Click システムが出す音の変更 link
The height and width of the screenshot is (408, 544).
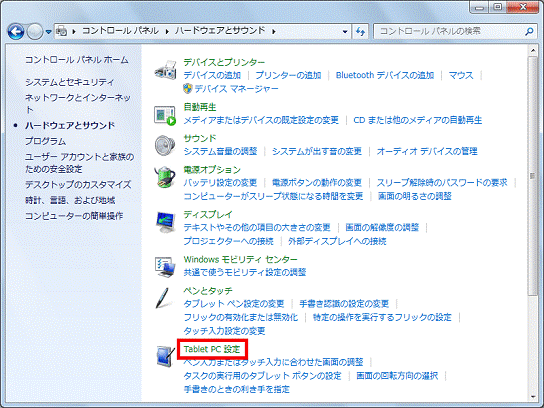click(x=317, y=151)
